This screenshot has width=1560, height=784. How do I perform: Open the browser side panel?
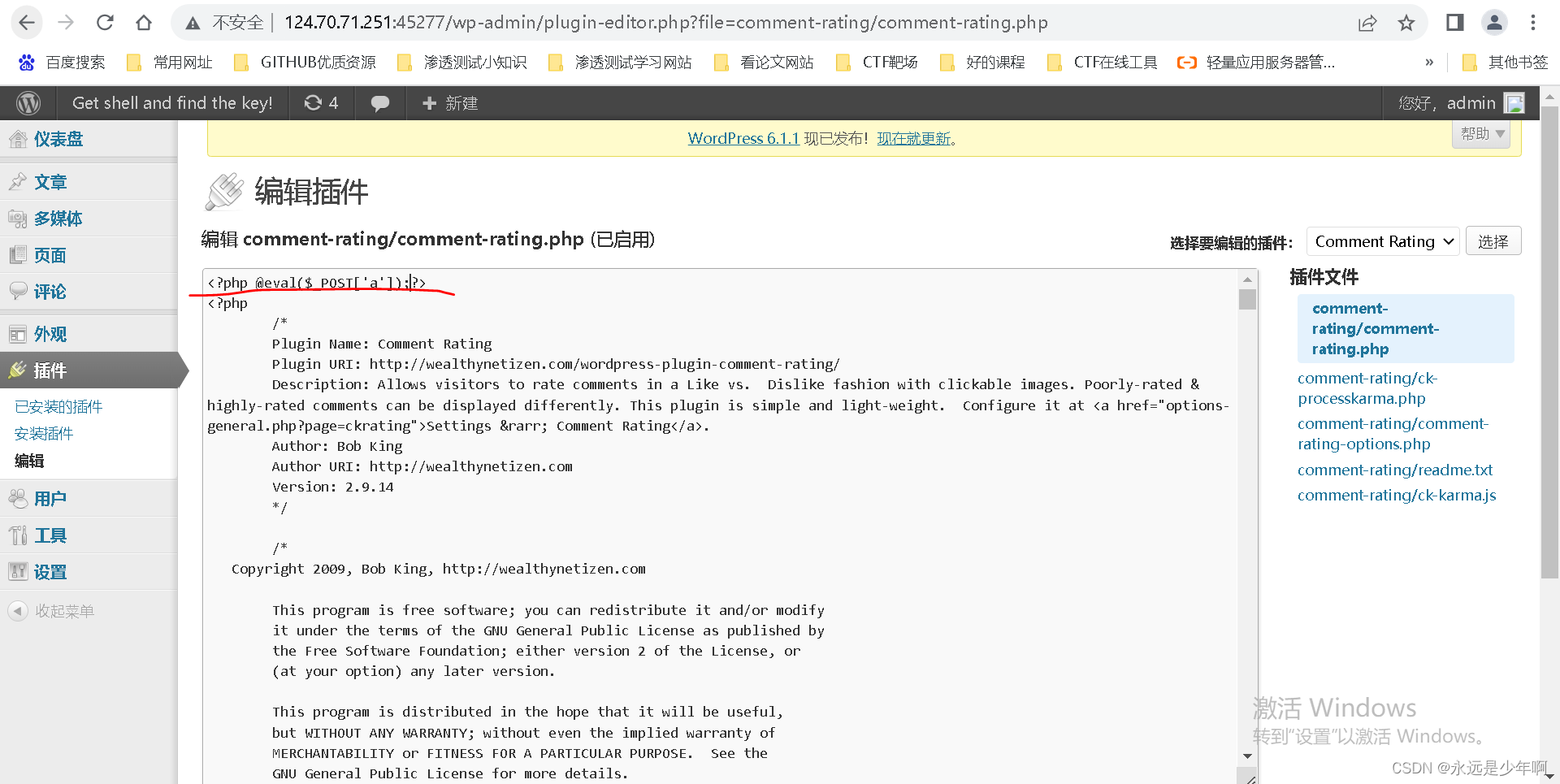coord(1455,23)
